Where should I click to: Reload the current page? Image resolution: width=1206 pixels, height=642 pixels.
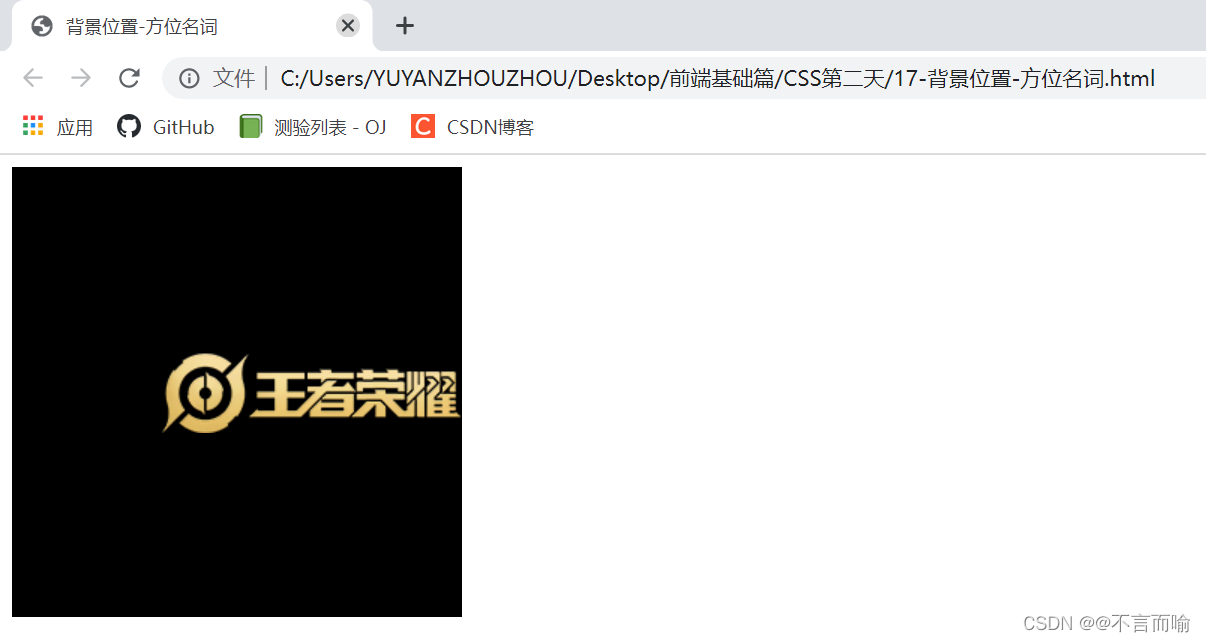coord(129,78)
